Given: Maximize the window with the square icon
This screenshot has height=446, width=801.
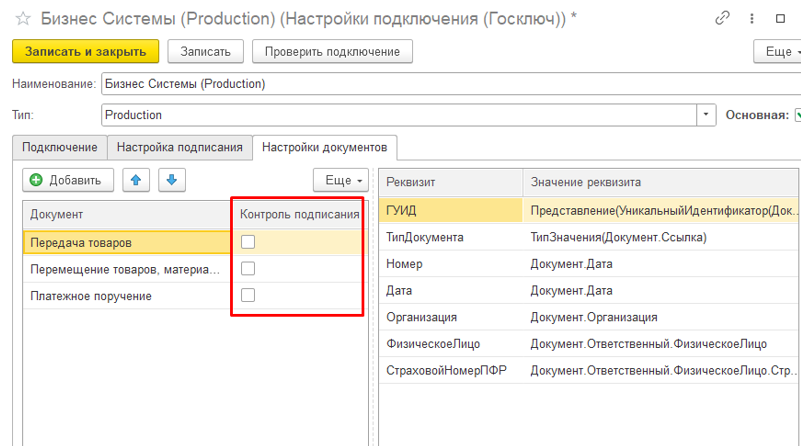Looking at the screenshot, I should (x=780, y=18).
